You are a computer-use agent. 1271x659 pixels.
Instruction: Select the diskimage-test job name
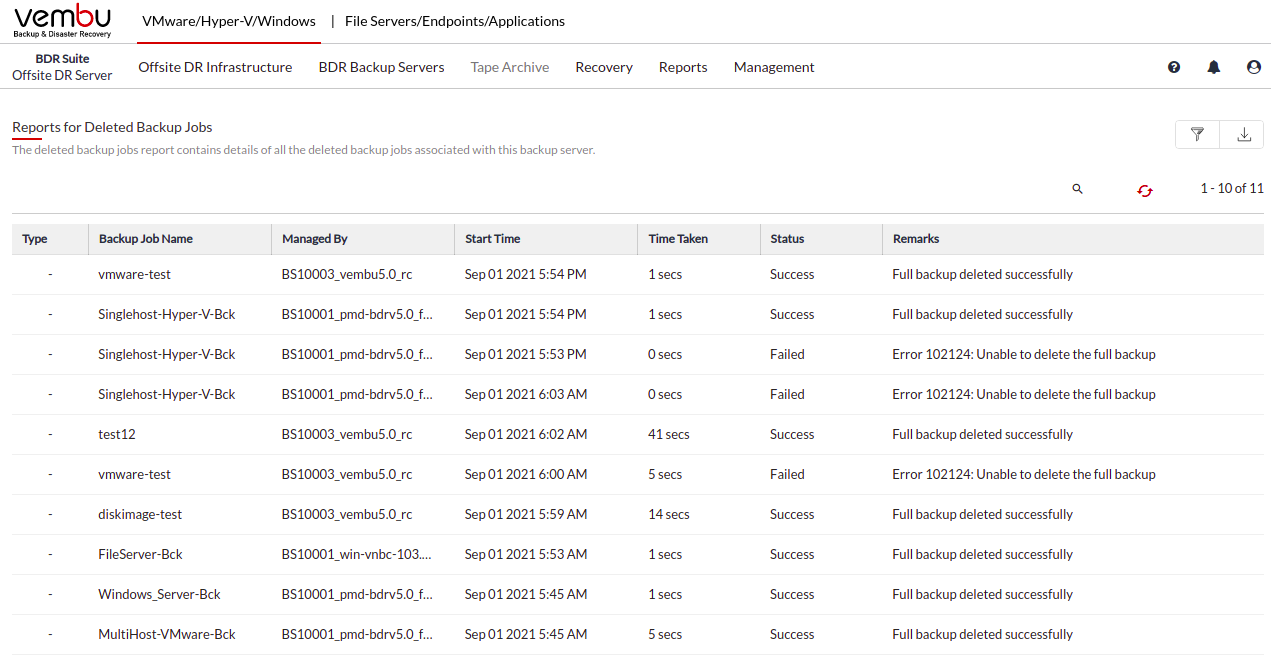tap(140, 514)
